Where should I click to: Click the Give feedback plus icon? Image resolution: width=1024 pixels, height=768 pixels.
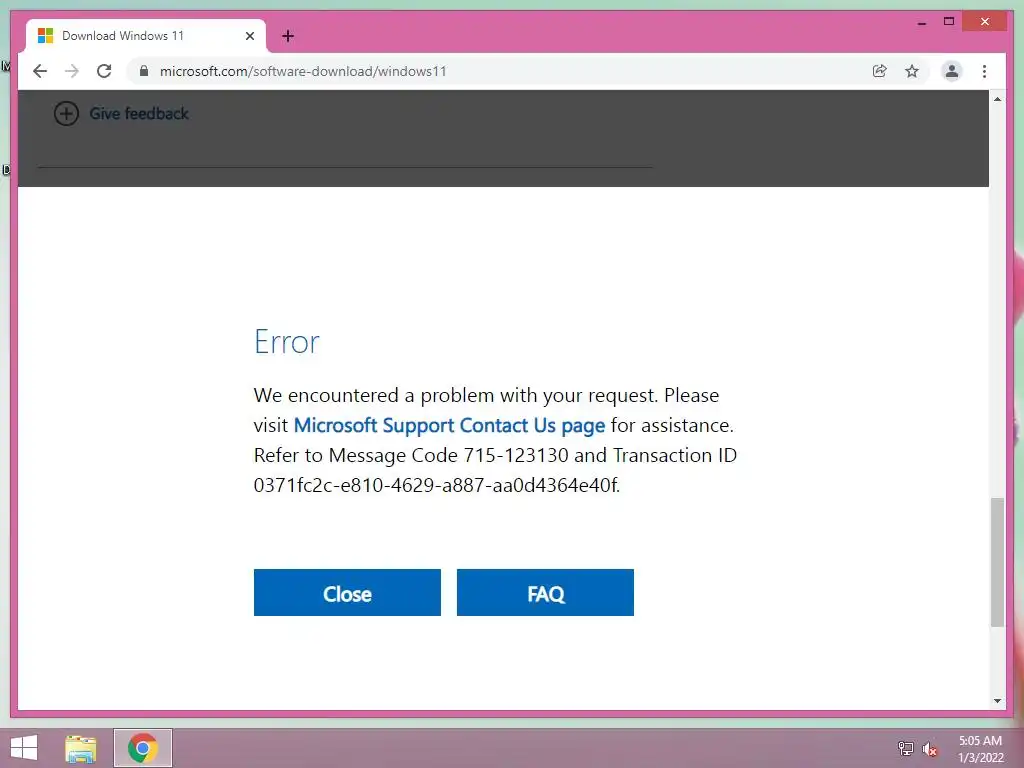(x=66, y=114)
